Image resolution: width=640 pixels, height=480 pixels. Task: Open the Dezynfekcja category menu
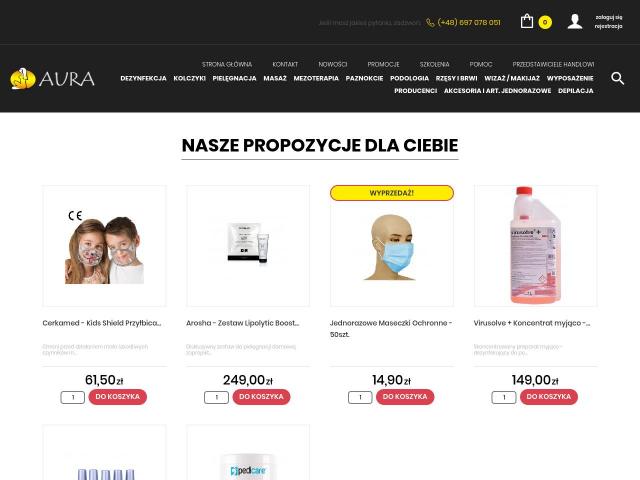click(143, 78)
